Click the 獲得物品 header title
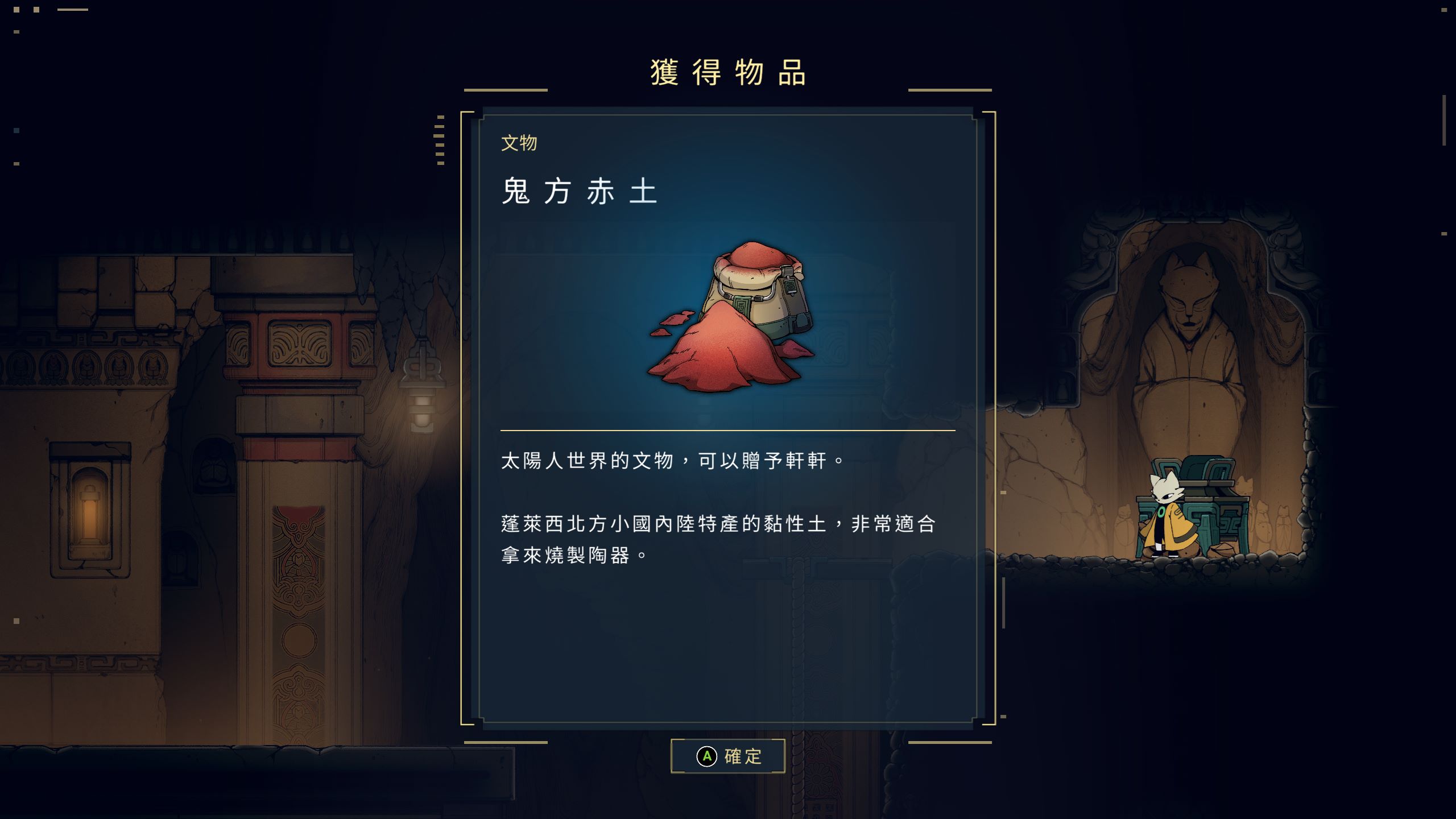The width and height of the screenshot is (1456, 819). (728, 73)
